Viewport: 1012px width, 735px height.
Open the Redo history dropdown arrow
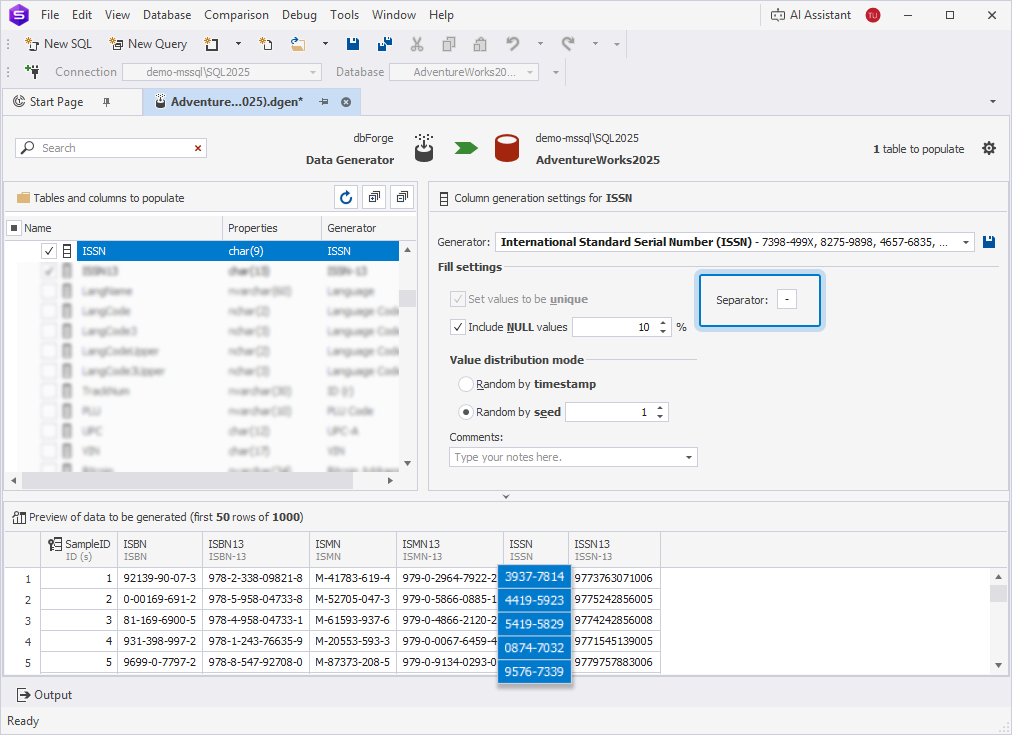(x=595, y=44)
